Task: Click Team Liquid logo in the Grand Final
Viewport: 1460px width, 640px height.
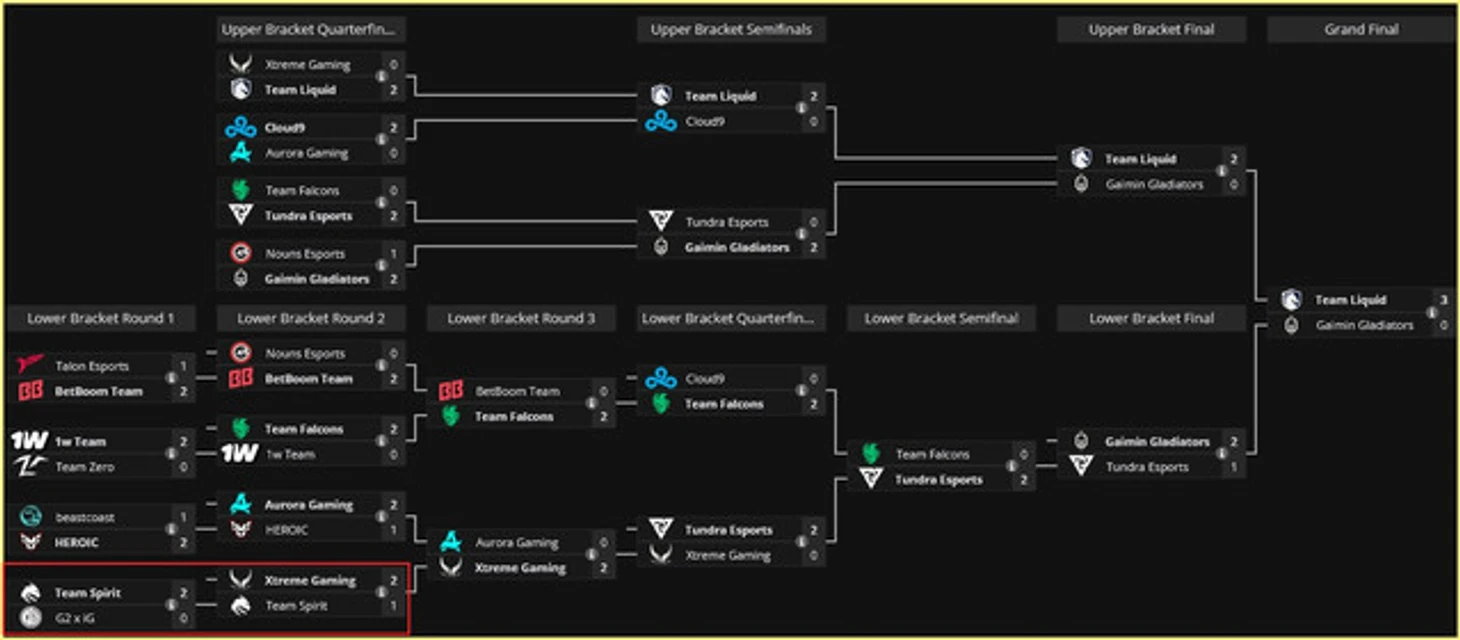Action: tap(1291, 300)
